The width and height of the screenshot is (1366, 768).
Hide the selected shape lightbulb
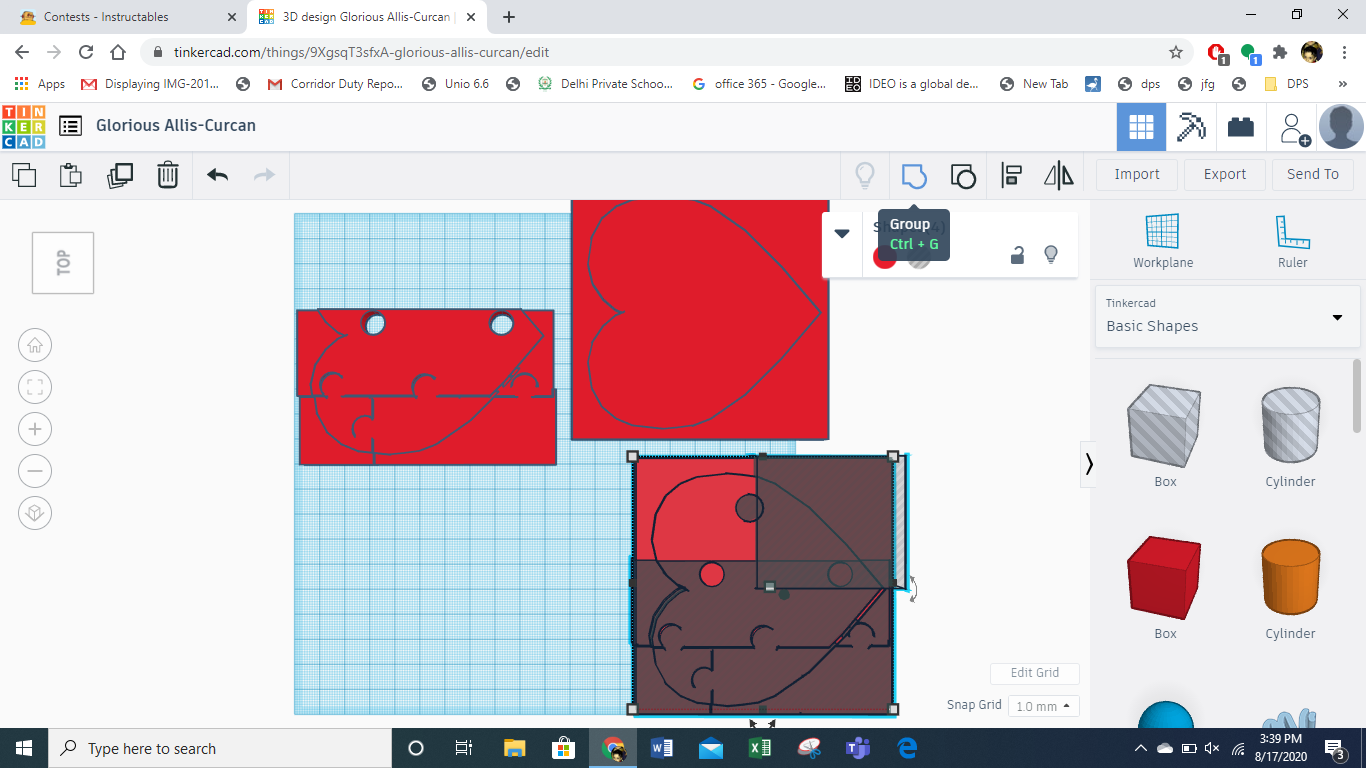pyautogui.click(x=1051, y=255)
